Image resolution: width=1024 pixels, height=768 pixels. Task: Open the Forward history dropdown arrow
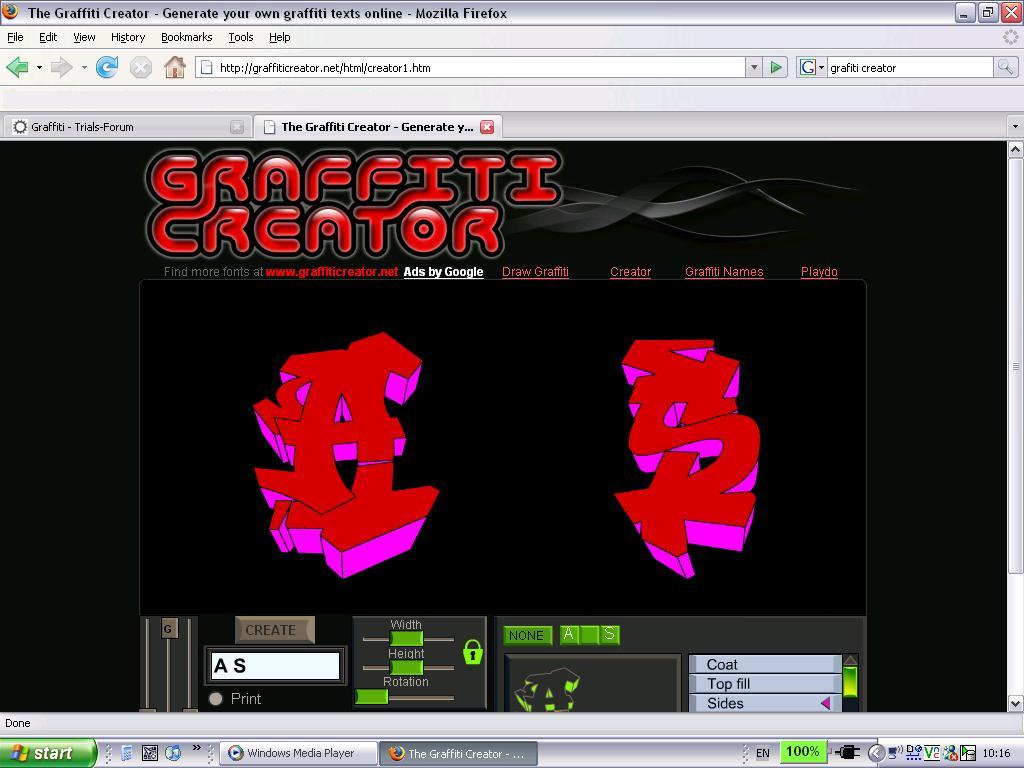pyautogui.click(x=84, y=67)
